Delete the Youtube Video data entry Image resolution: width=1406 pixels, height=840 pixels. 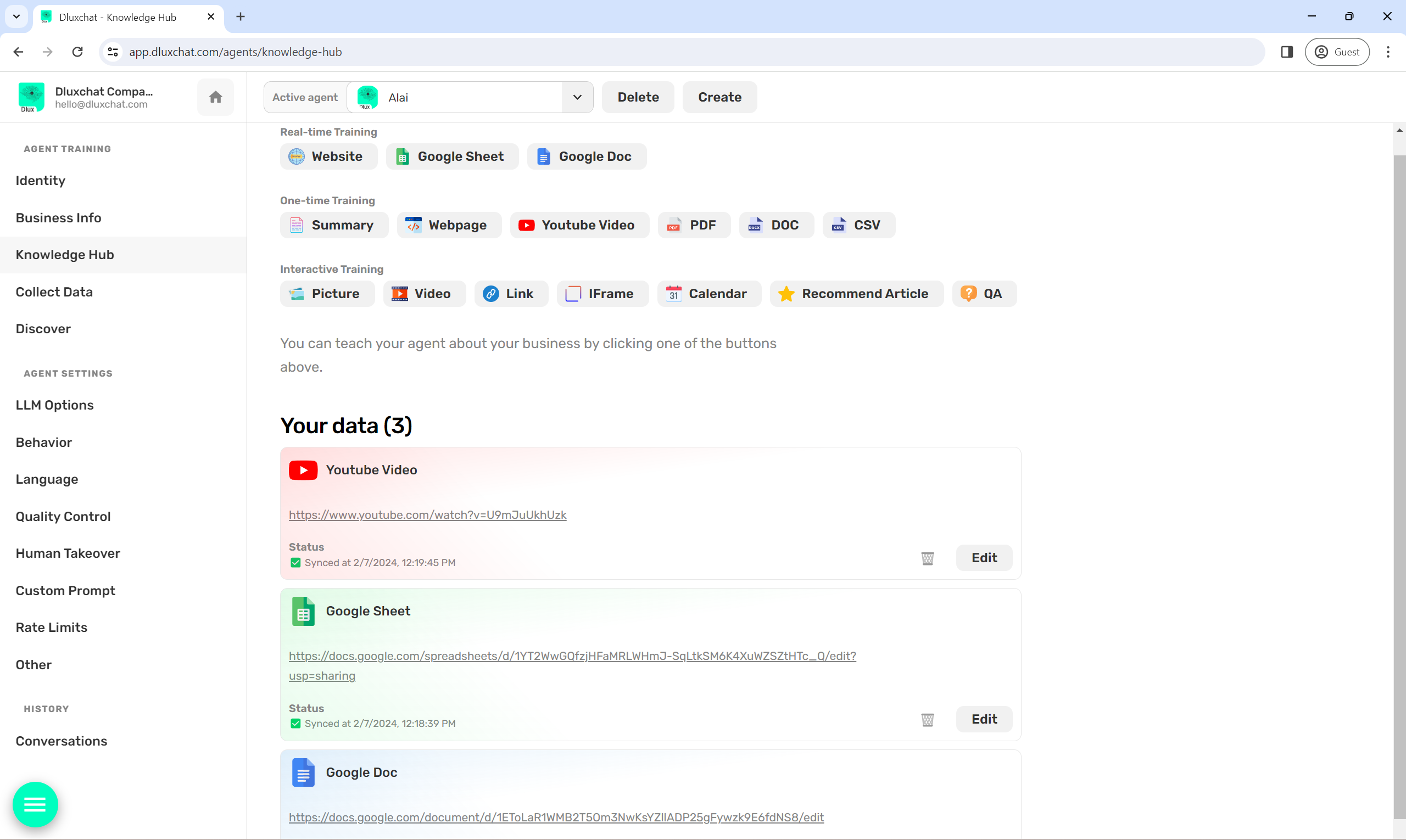(x=927, y=558)
